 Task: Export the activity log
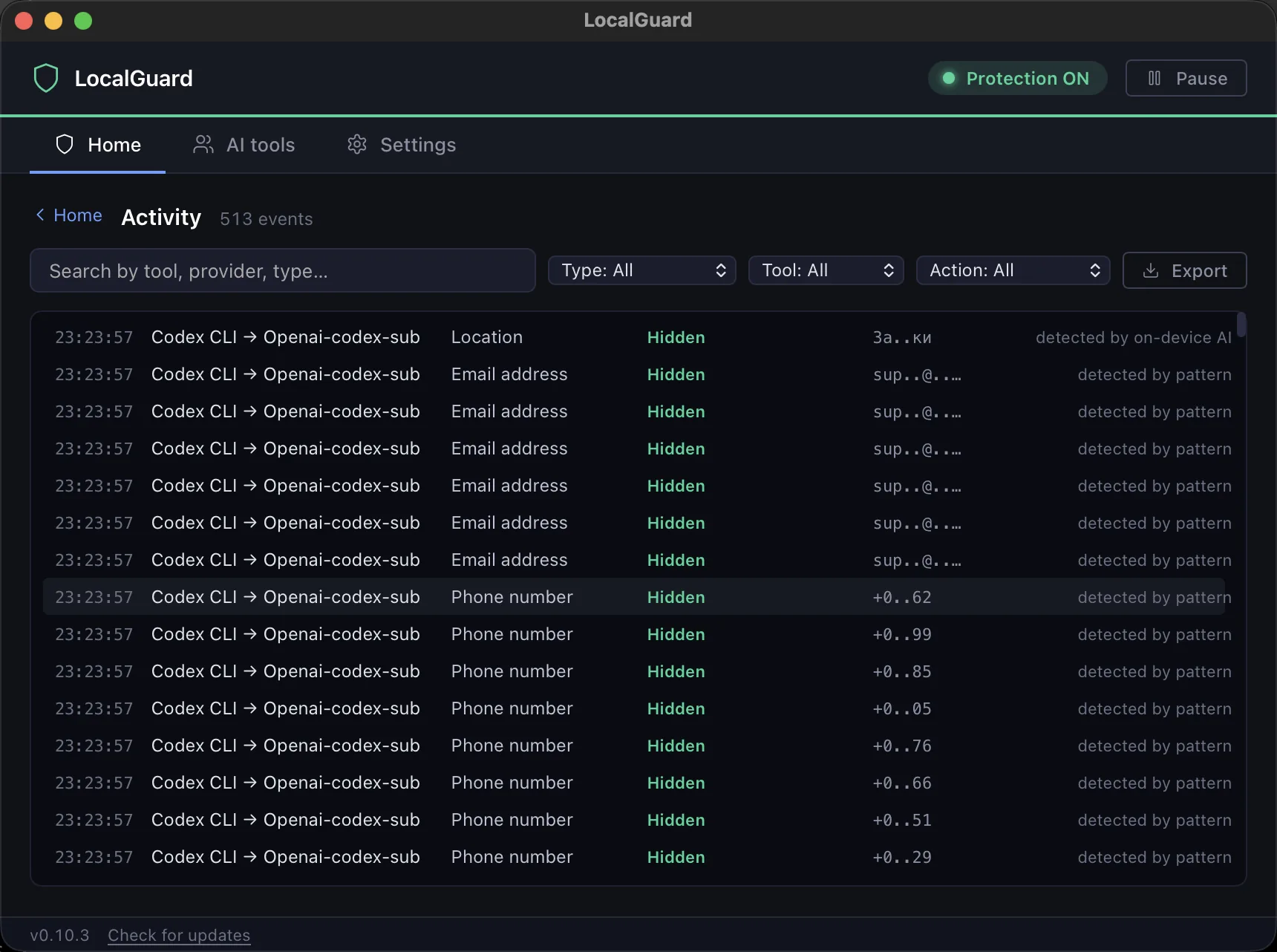click(1184, 270)
